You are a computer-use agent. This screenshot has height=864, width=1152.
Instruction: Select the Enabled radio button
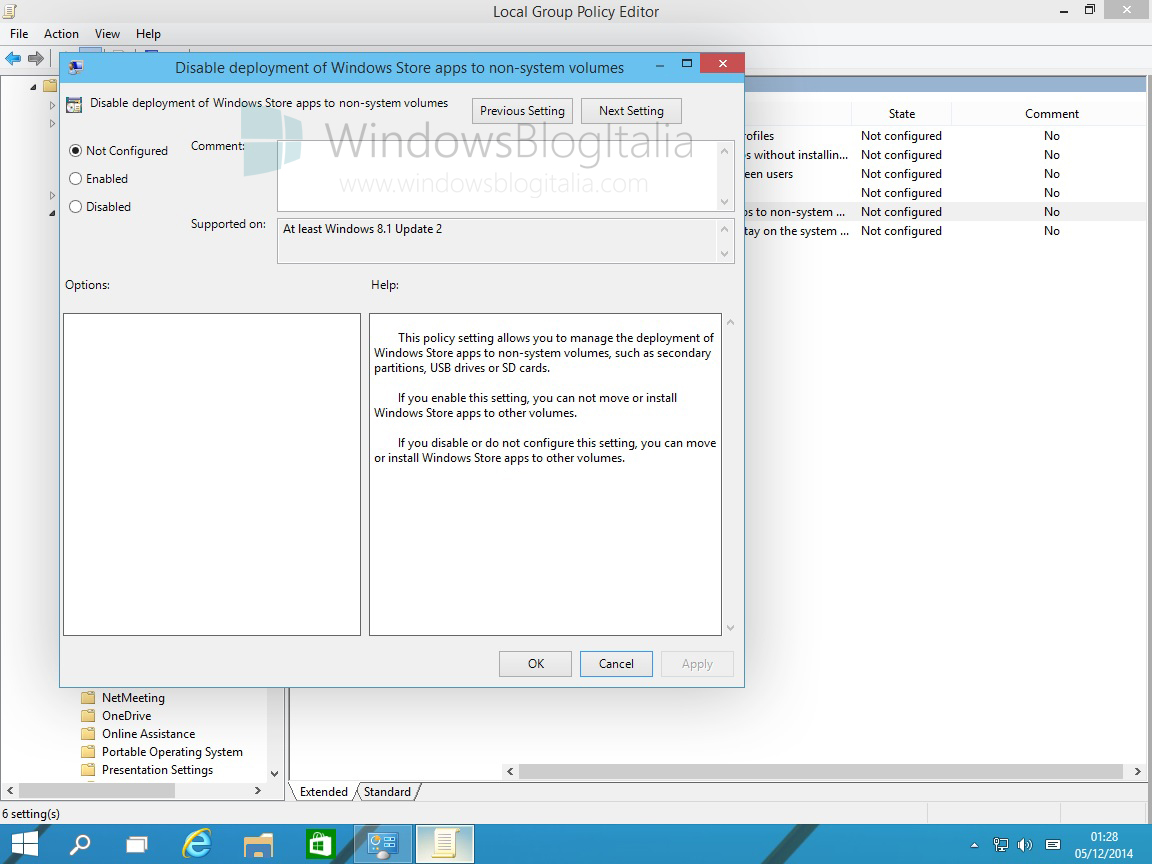75,178
